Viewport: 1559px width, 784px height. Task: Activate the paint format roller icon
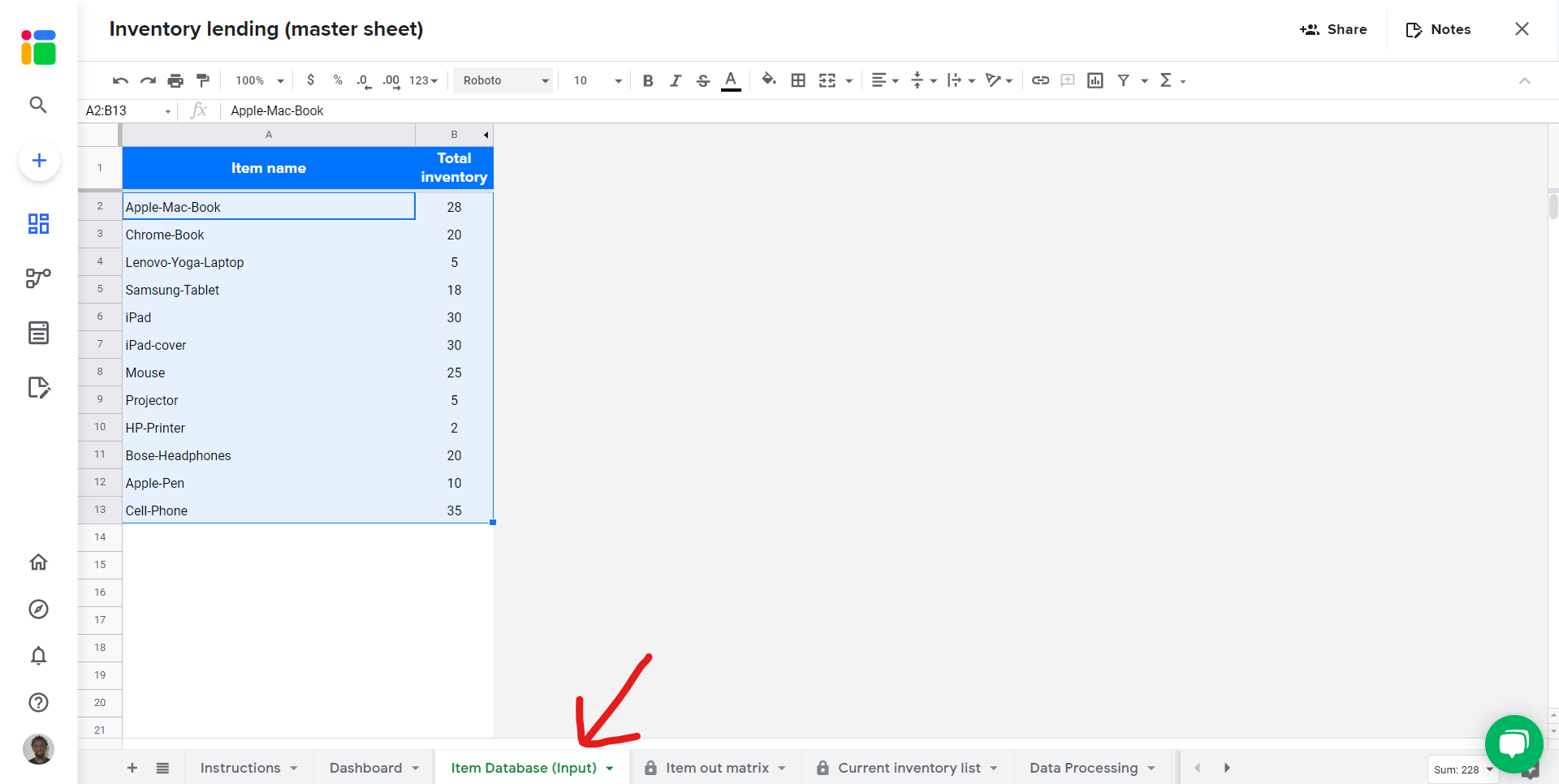pyautogui.click(x=203, y=80)
